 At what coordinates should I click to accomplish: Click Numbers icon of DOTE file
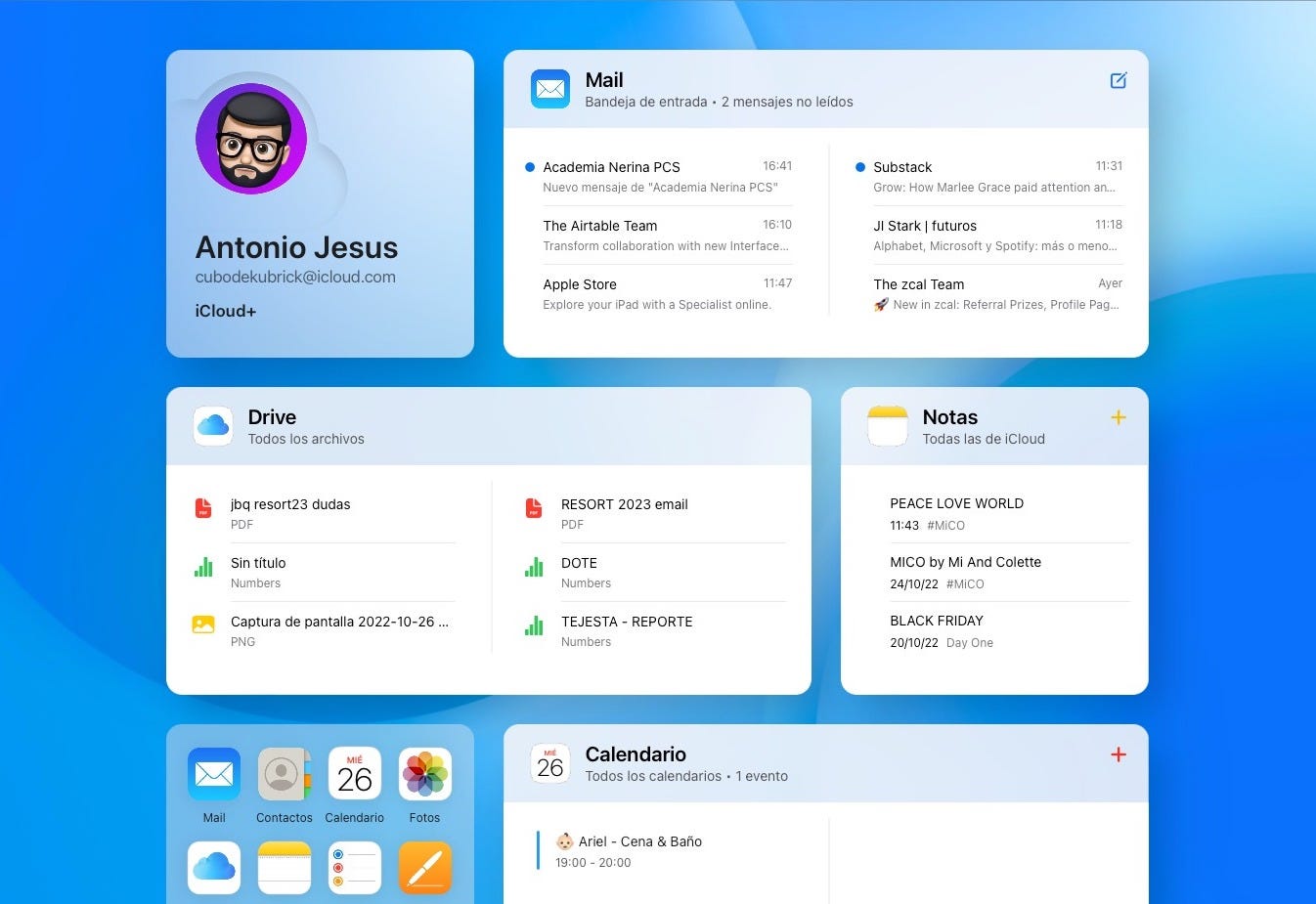click(x=534, y=567)
